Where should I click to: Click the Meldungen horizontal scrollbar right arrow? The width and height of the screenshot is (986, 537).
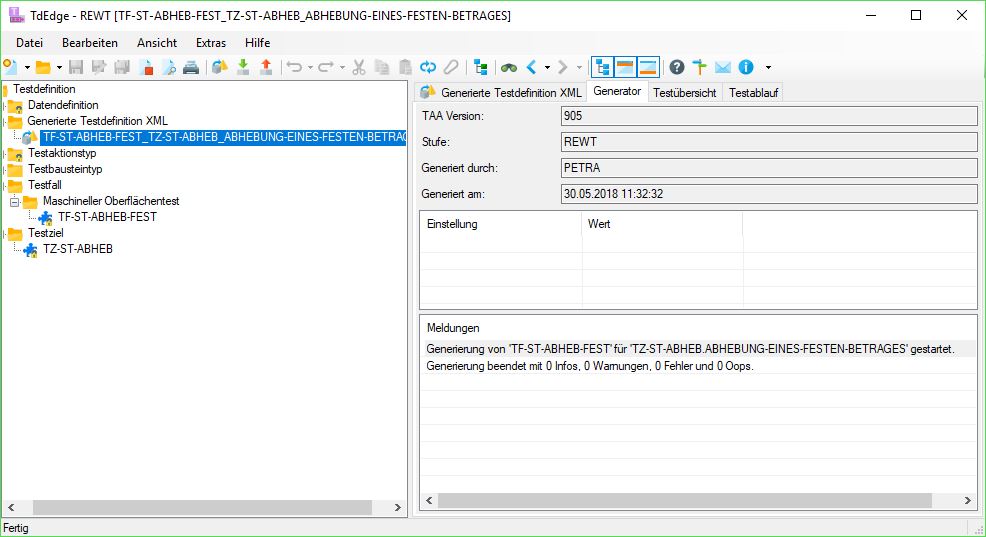coord(968,501)
